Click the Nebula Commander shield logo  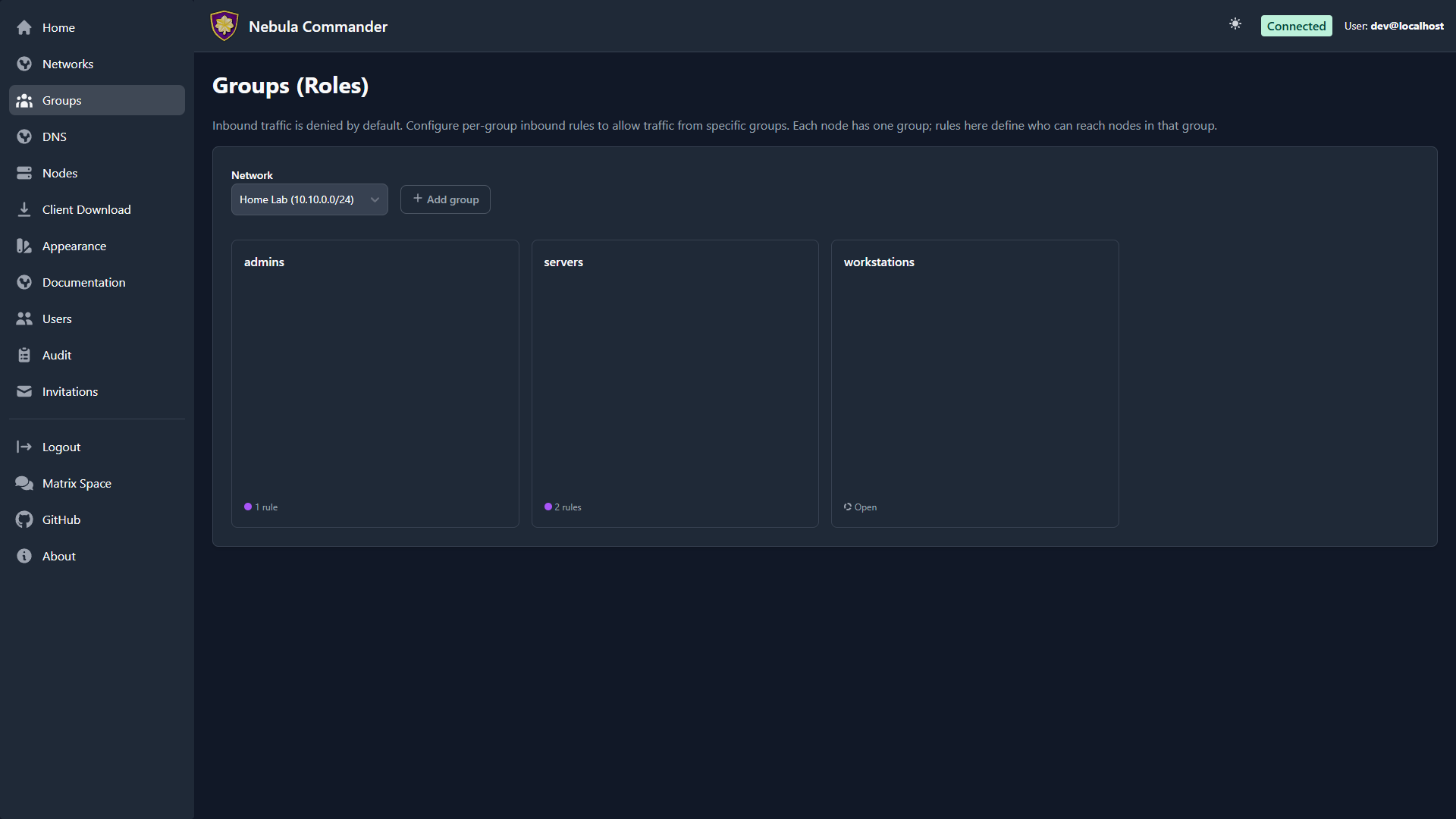coord(224,26)
